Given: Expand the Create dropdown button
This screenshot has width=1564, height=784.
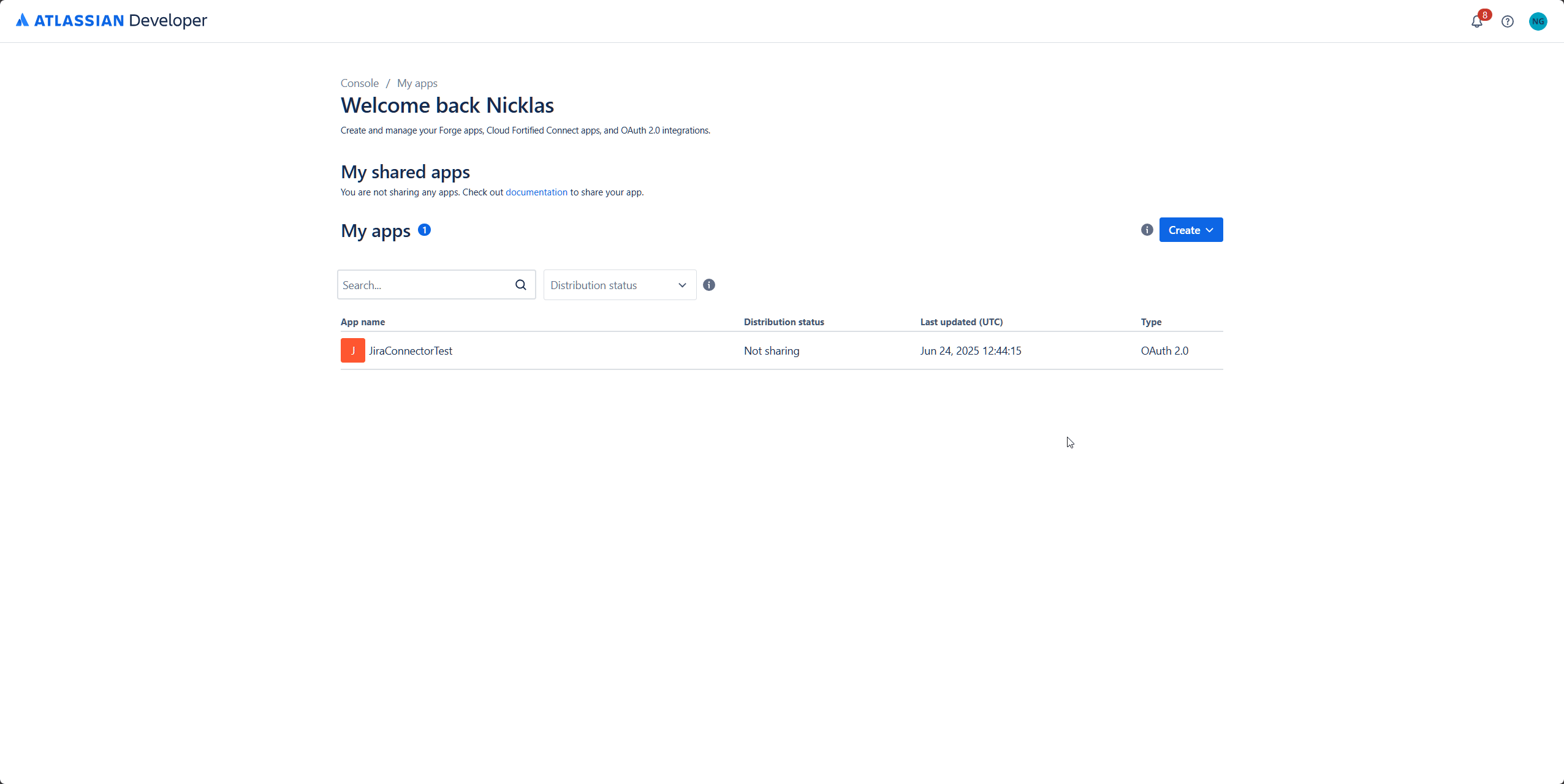Looking at the screenshot, I should [1190, 230].
